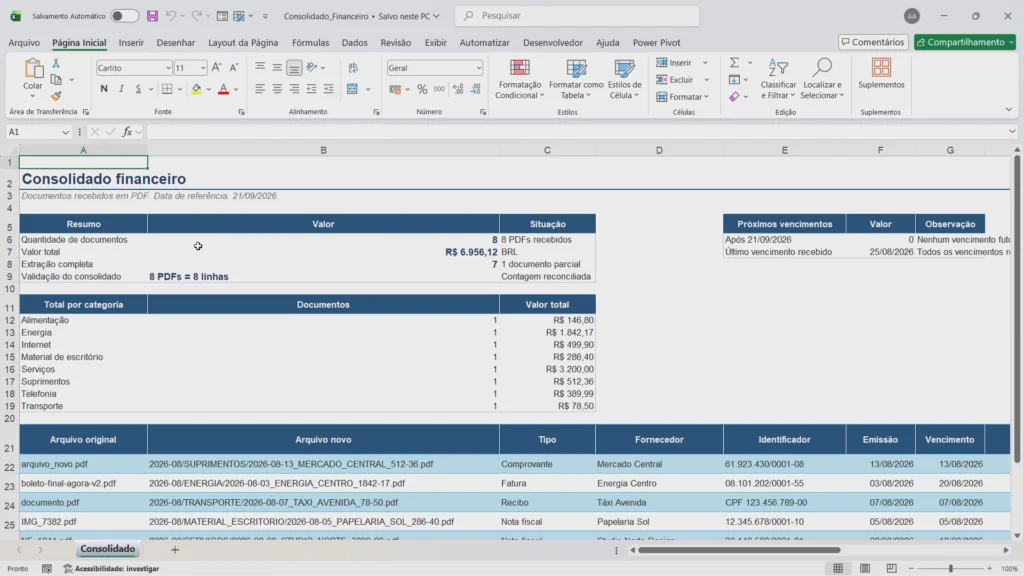The width and height of the screenshot is (1024, 576).
Task: Click the Save icon in title bar
Action: [152, 16]
